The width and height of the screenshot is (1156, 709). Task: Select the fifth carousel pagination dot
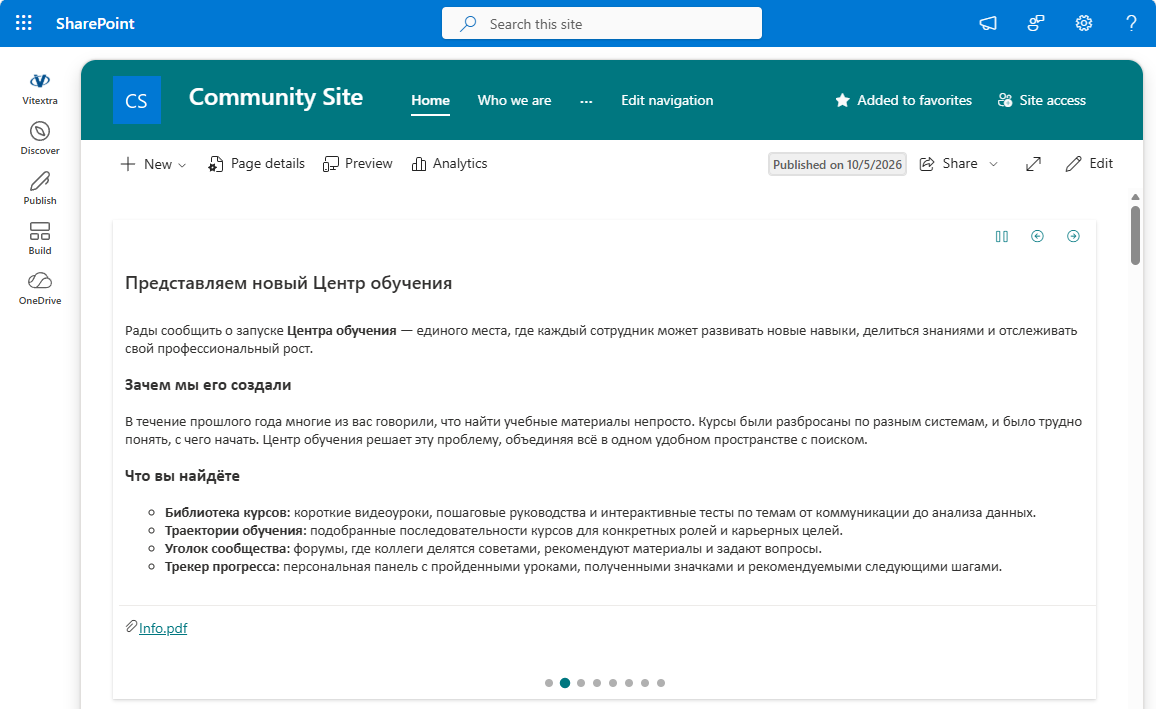pos(613,683)
